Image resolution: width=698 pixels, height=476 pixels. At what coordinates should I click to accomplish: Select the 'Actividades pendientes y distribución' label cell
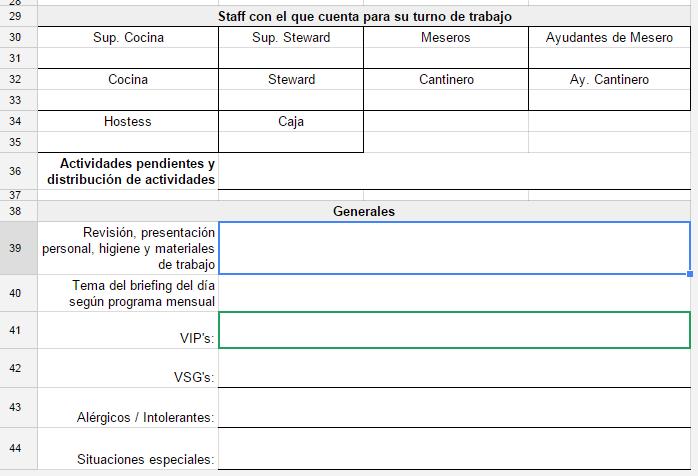(x=128, y=171)
